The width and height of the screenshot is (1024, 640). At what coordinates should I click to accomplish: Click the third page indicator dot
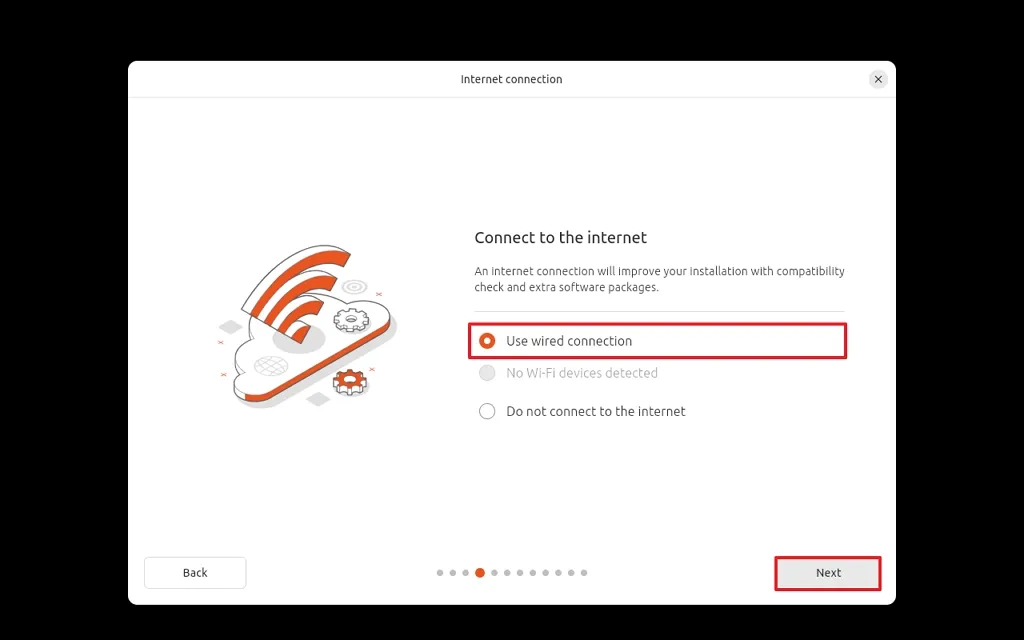point(466,573)
